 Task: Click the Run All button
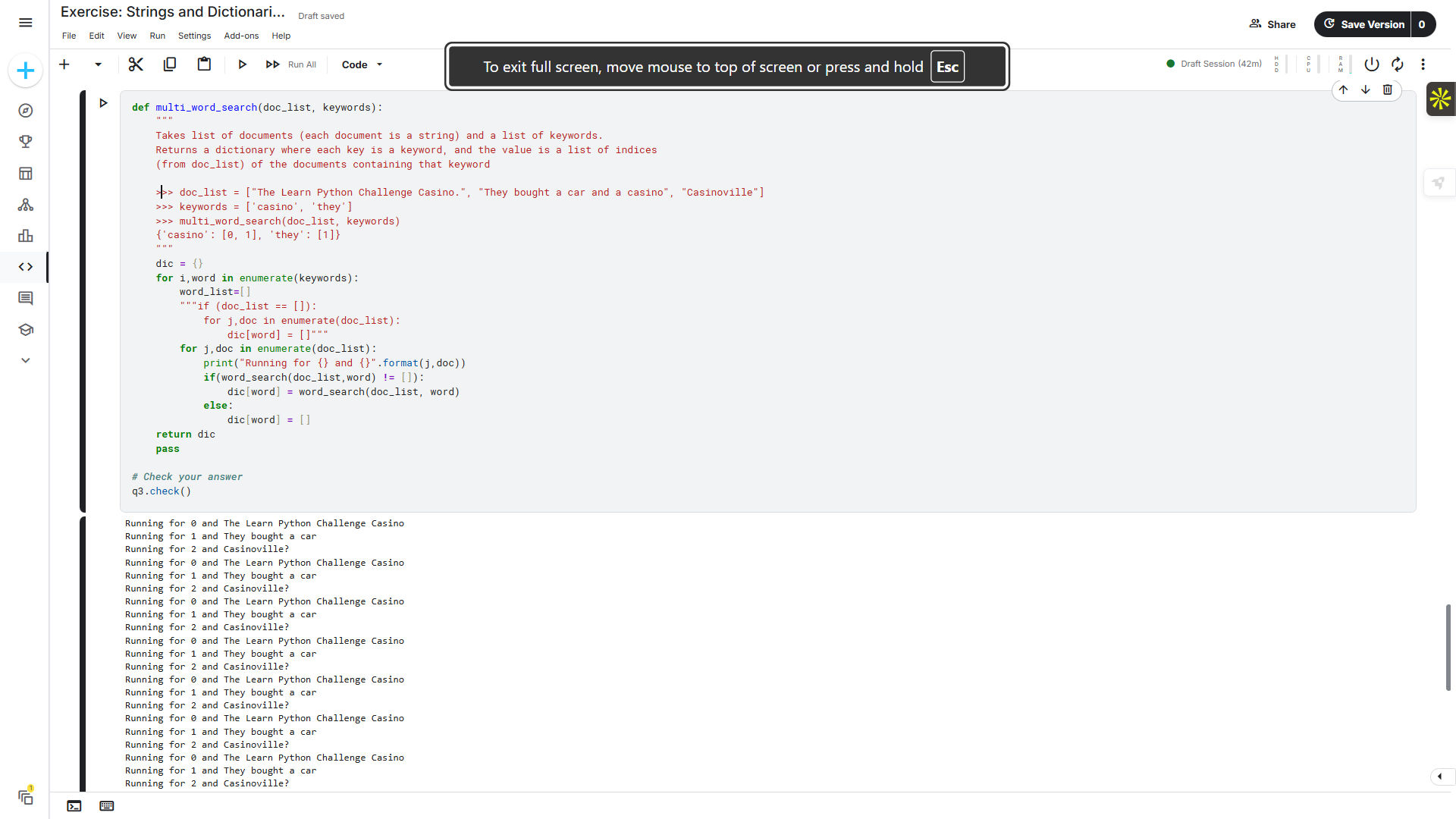tap(291, 64)
